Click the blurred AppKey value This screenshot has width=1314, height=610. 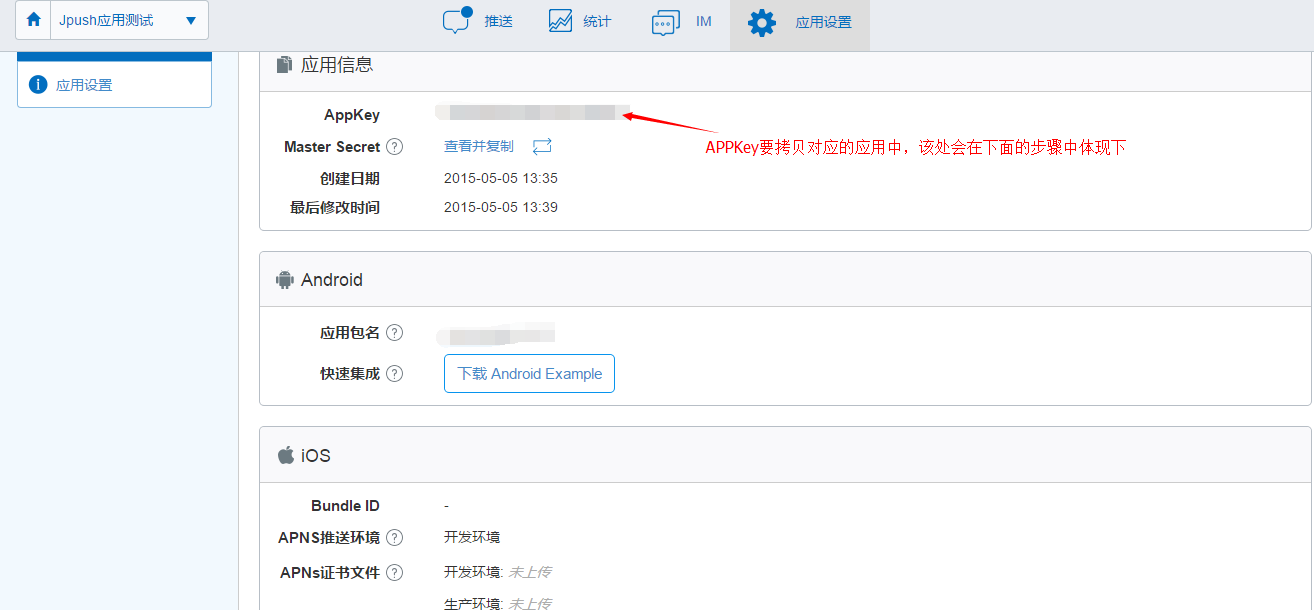point(533,112)
